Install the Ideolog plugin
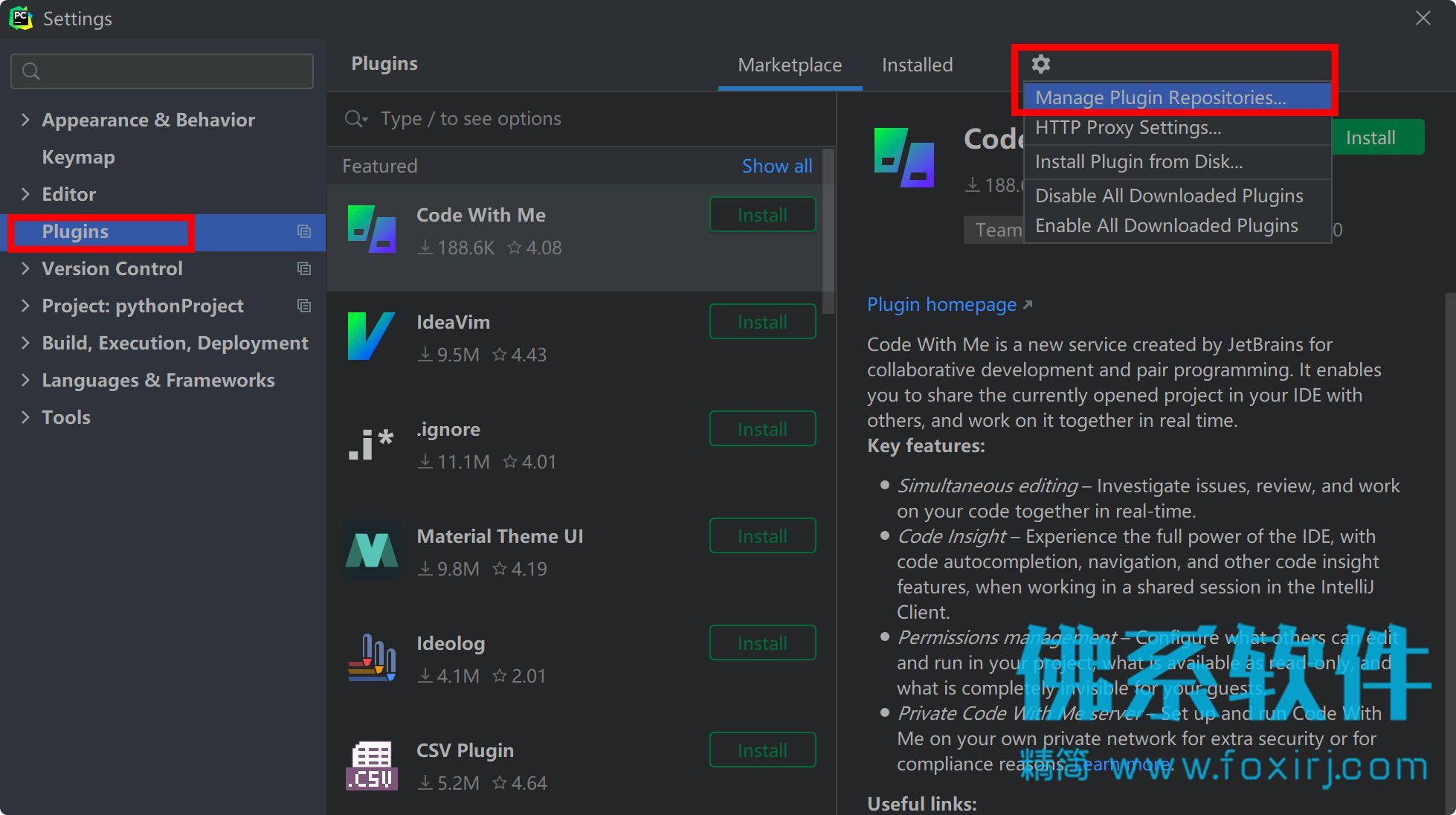The width and height of the screenshot is (1456, 815). (x=762, y=643)
